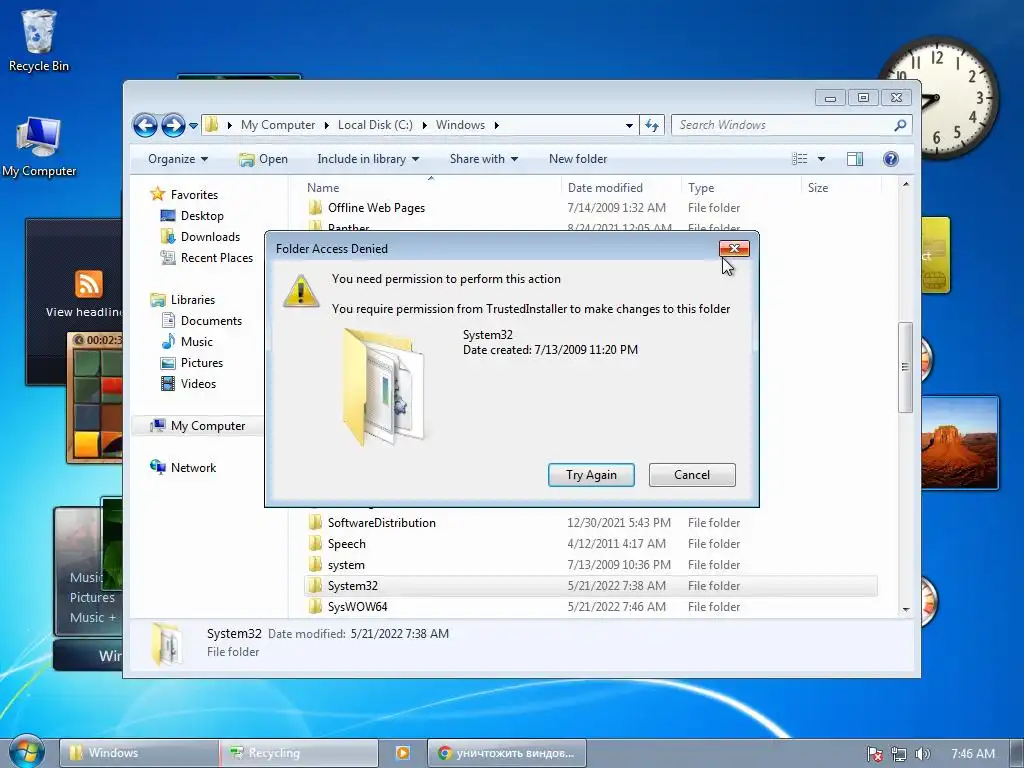Click the Try Again button
The image size is (1024, 768).
[591, 475]
